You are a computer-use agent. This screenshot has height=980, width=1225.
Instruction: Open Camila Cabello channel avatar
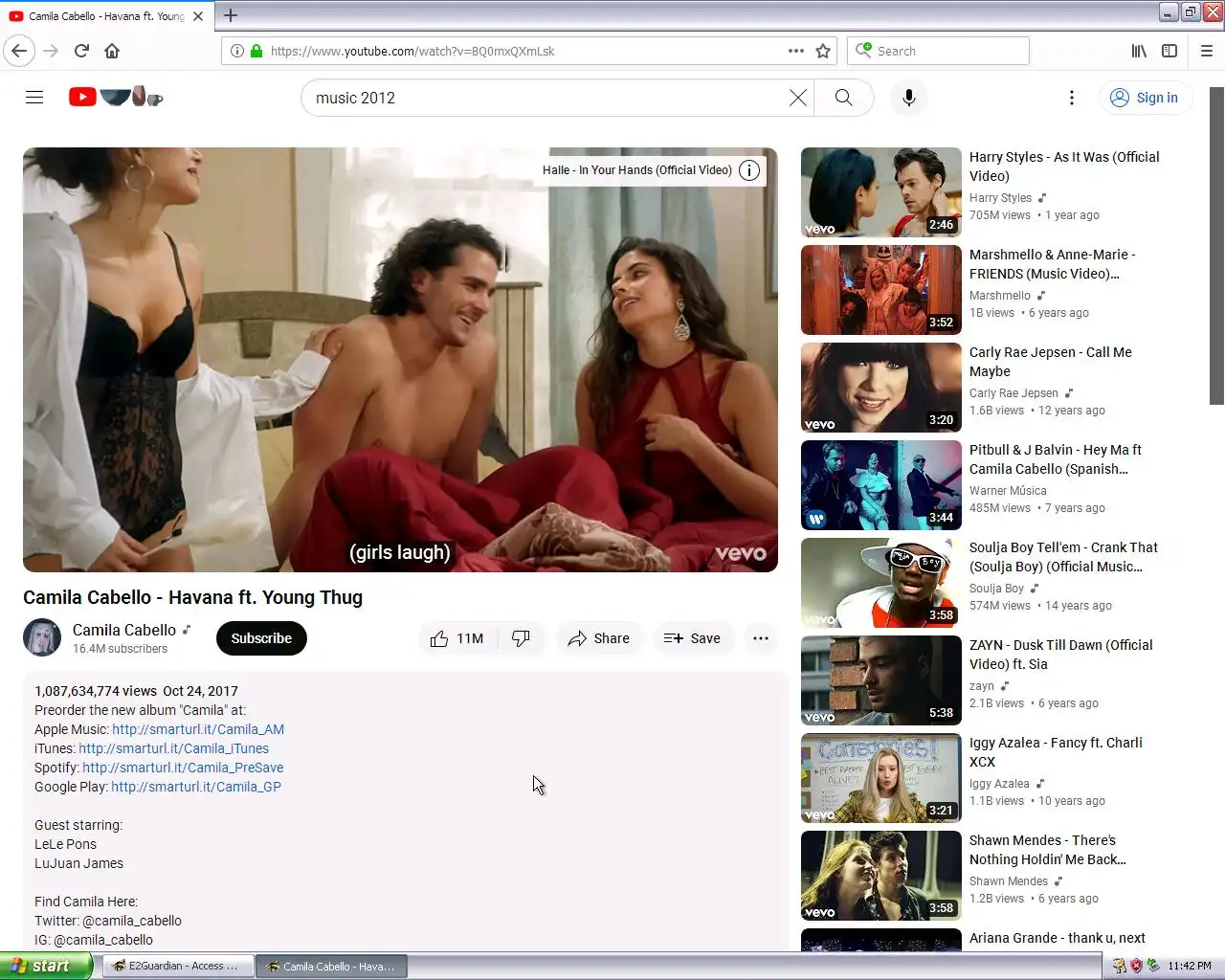point(42,638)
